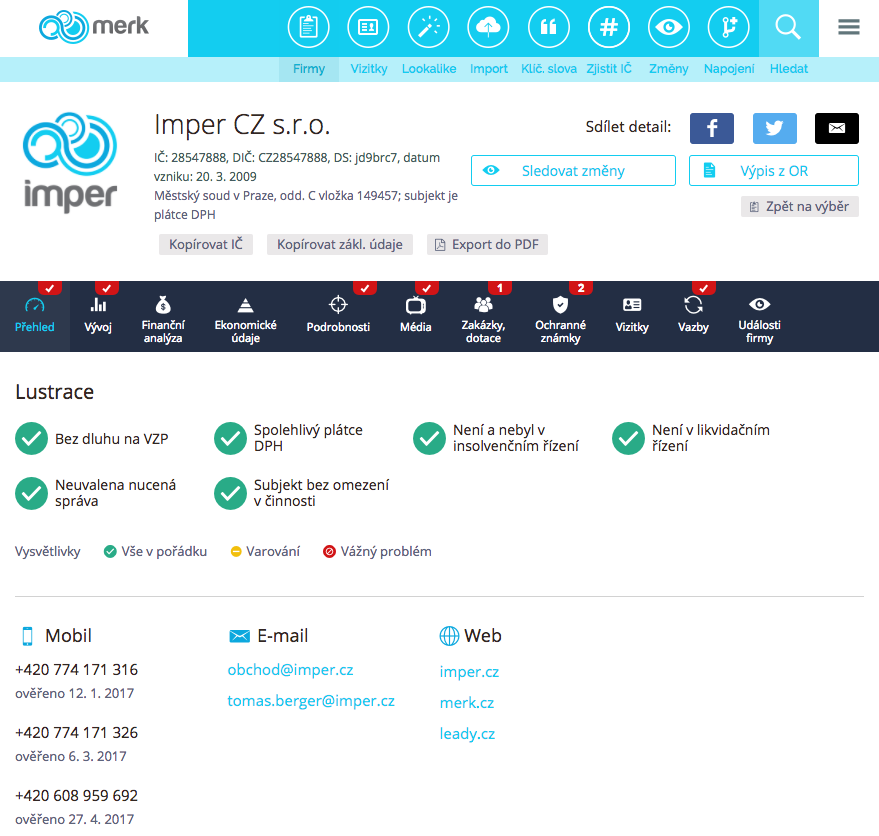
Task: Click Vážný problém legend item
Action: point(377,552)
